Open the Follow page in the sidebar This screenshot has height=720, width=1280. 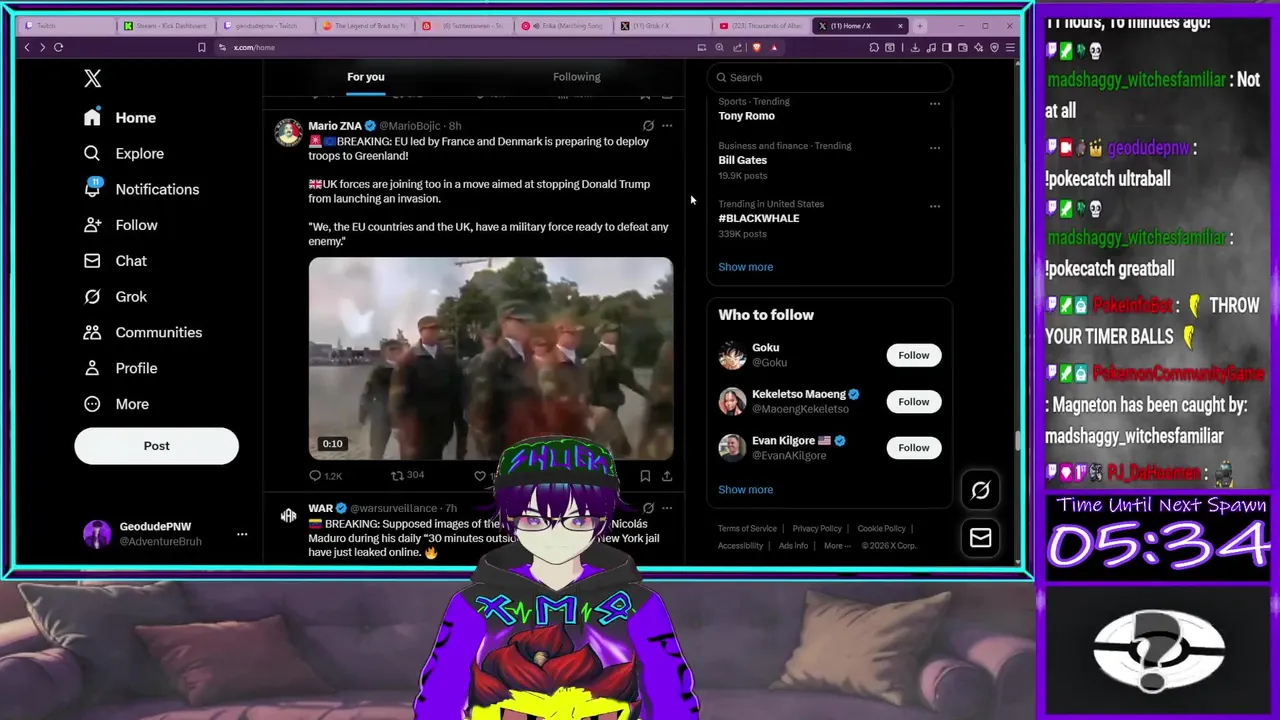click(120, 225)
